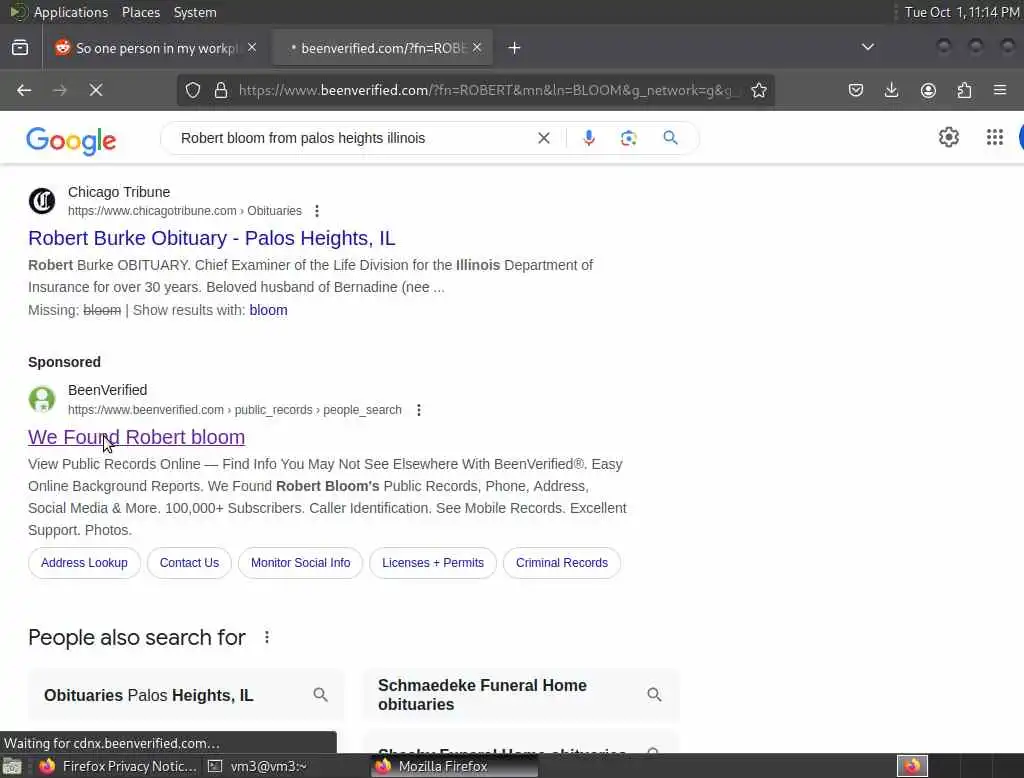Open Firefox hamburger application menu
Viewport: 1024px width, 778px height.
click(1000, 90)
